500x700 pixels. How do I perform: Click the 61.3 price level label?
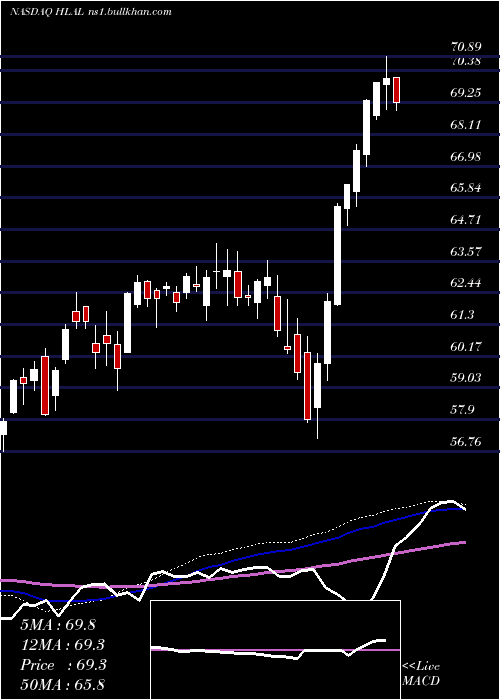(462, 315)
